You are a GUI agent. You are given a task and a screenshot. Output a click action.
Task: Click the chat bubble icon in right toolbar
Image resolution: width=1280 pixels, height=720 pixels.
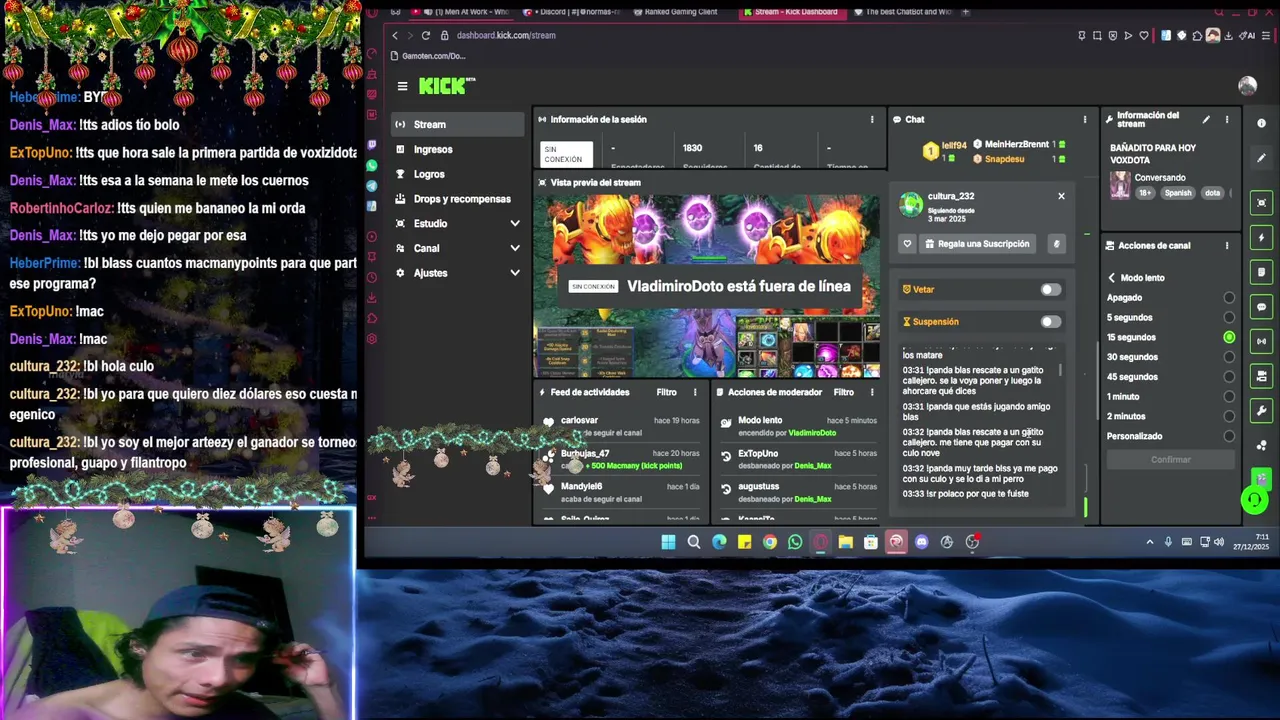pos(1261,307)
